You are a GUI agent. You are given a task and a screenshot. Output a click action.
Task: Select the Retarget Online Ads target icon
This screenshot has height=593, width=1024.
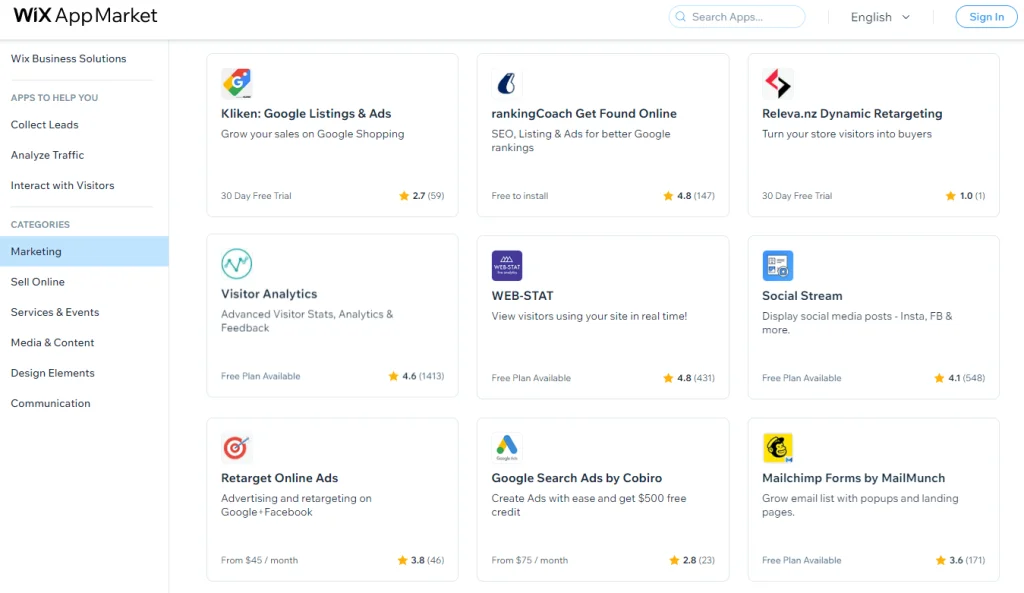[x=236, y=447]
